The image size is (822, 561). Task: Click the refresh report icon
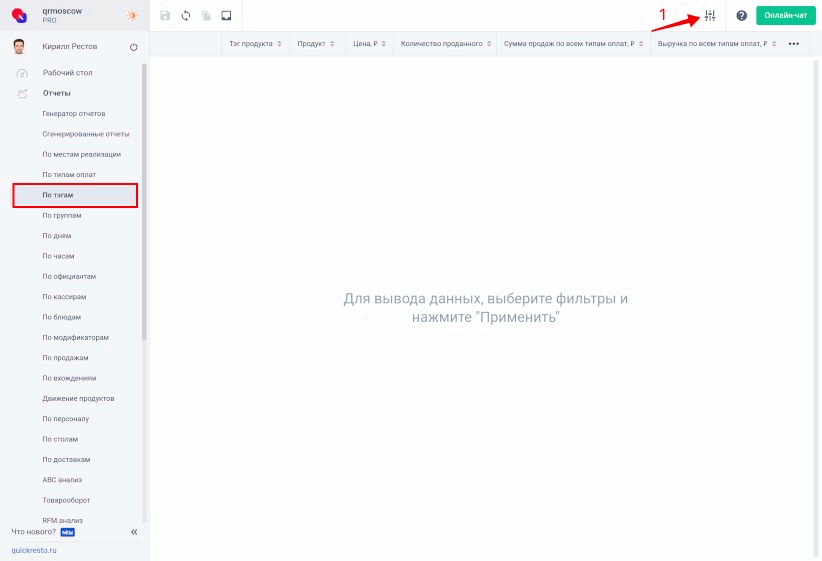(186, 16)
